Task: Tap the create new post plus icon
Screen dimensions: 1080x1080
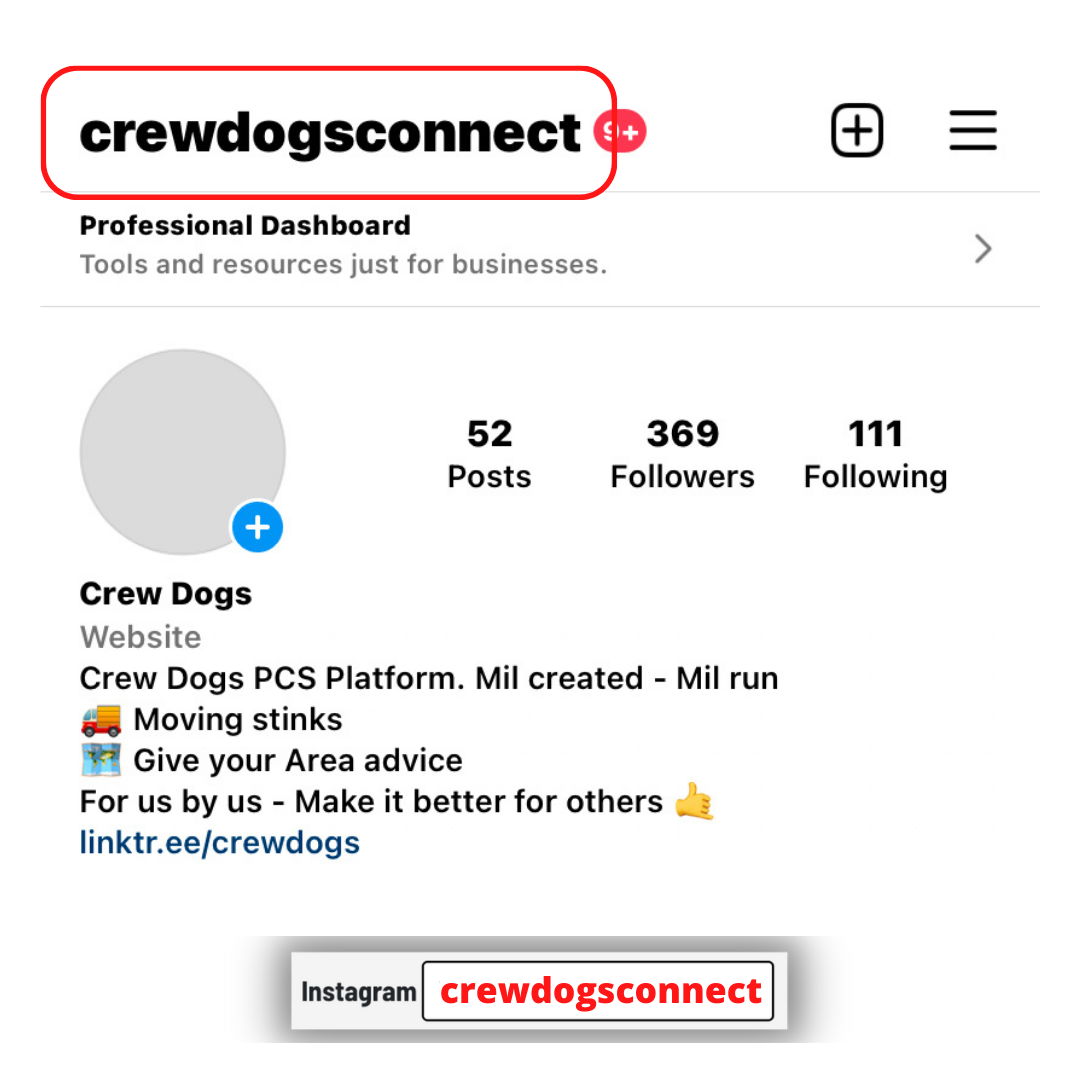Action: click(857, 130)
